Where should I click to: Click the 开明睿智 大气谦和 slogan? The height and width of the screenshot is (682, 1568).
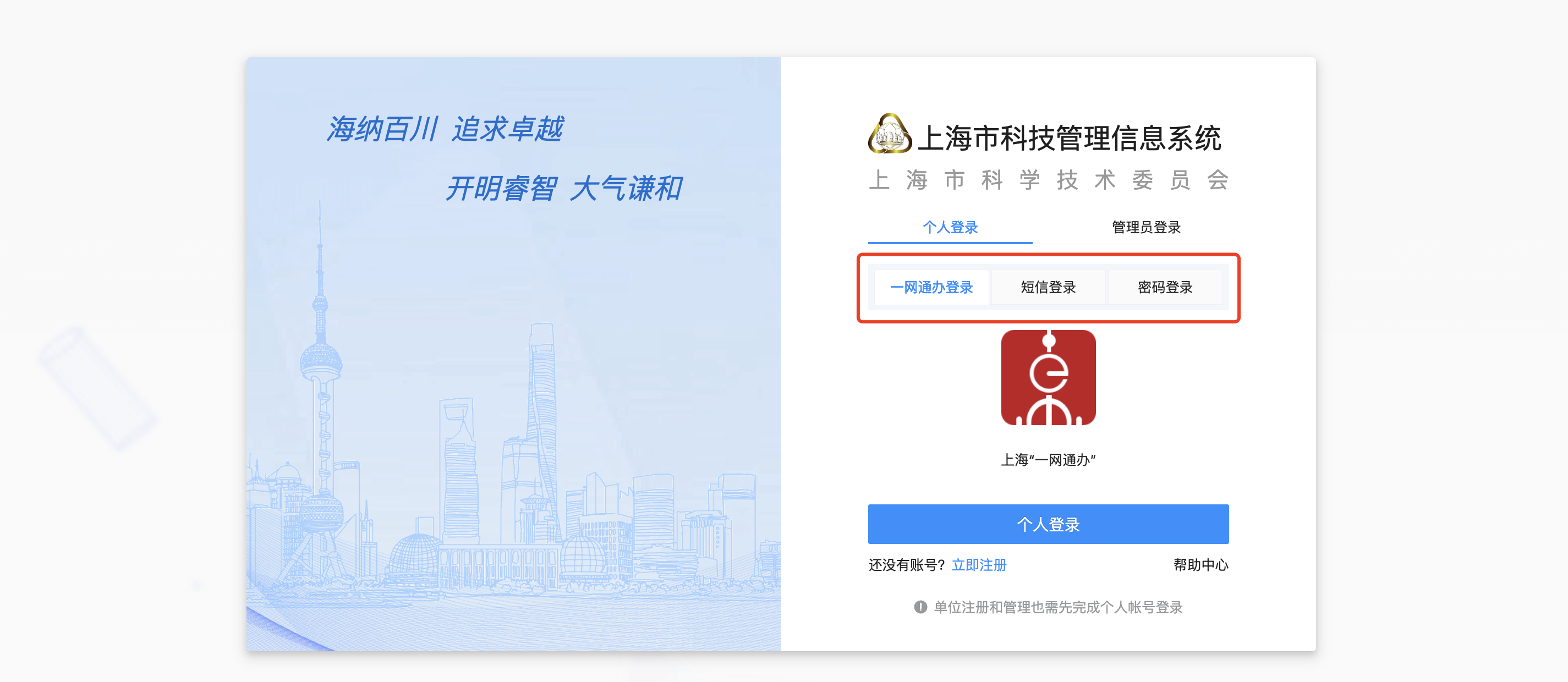click(x=563, y=188)
